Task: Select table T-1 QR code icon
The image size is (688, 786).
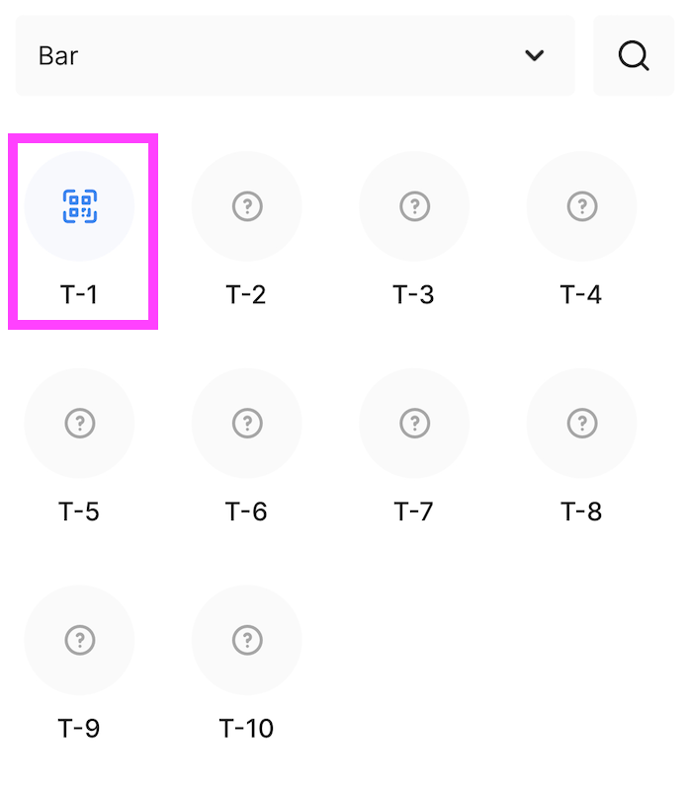Action: pyautogui.click(x=80, y=207)
